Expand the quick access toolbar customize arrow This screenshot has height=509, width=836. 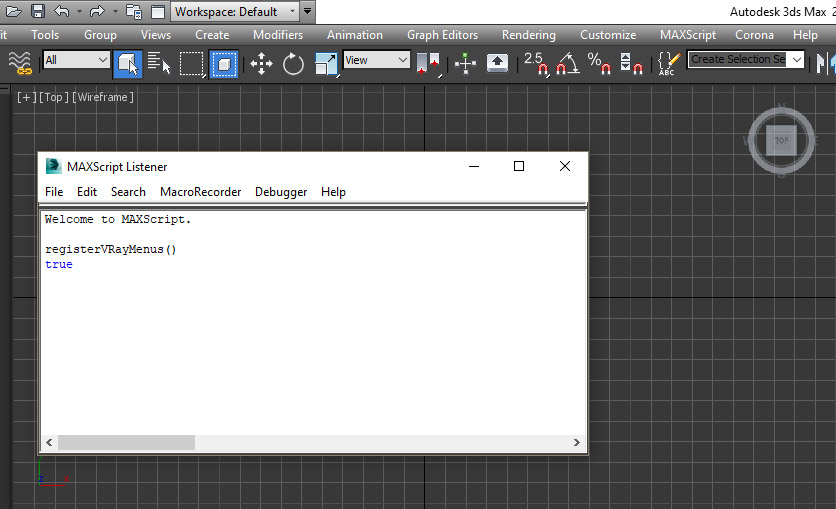308,11
